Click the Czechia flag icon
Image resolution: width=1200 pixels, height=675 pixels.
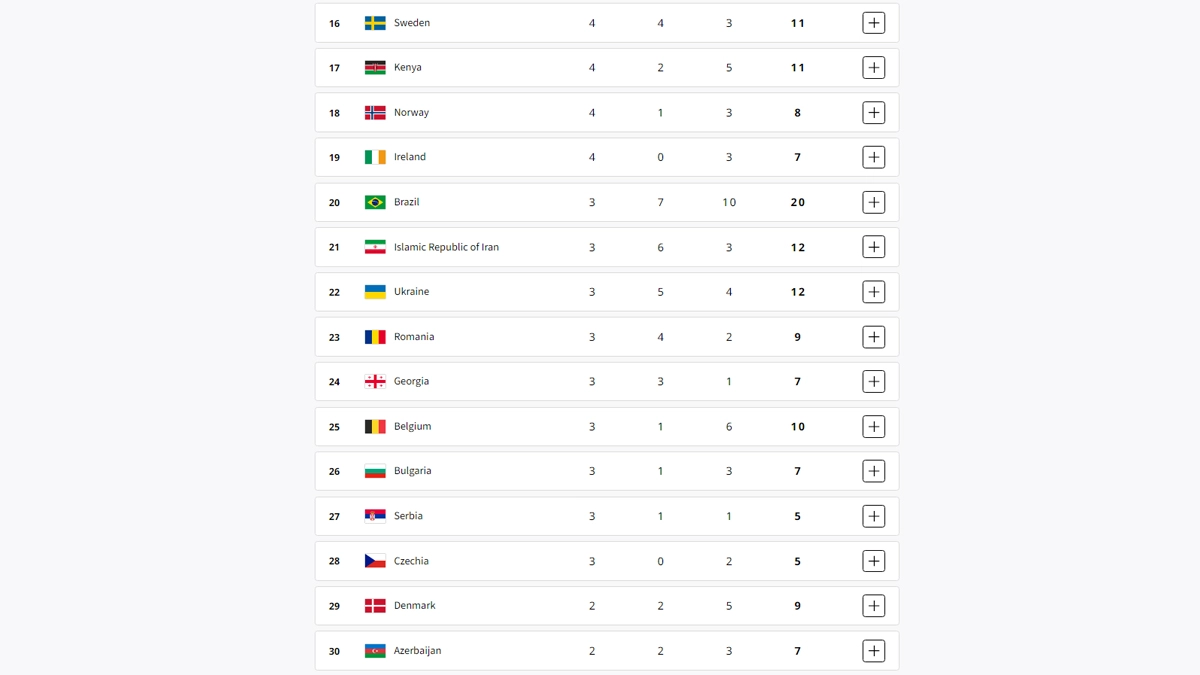(x=375, y=561)
